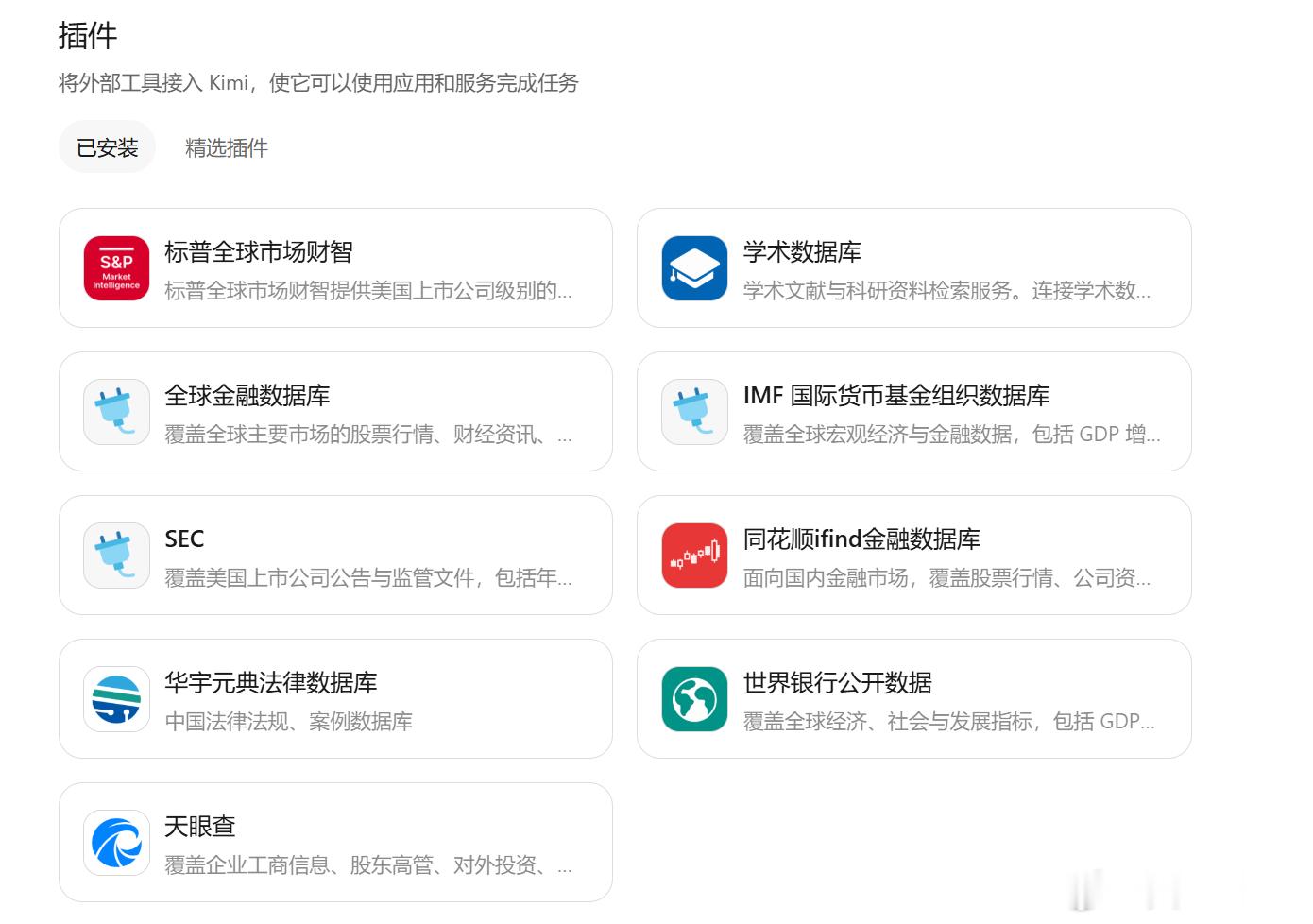Screen dimensions: 1313x924
Task: Click the blue 天眼查 wave icon
Action: (116, 843)
